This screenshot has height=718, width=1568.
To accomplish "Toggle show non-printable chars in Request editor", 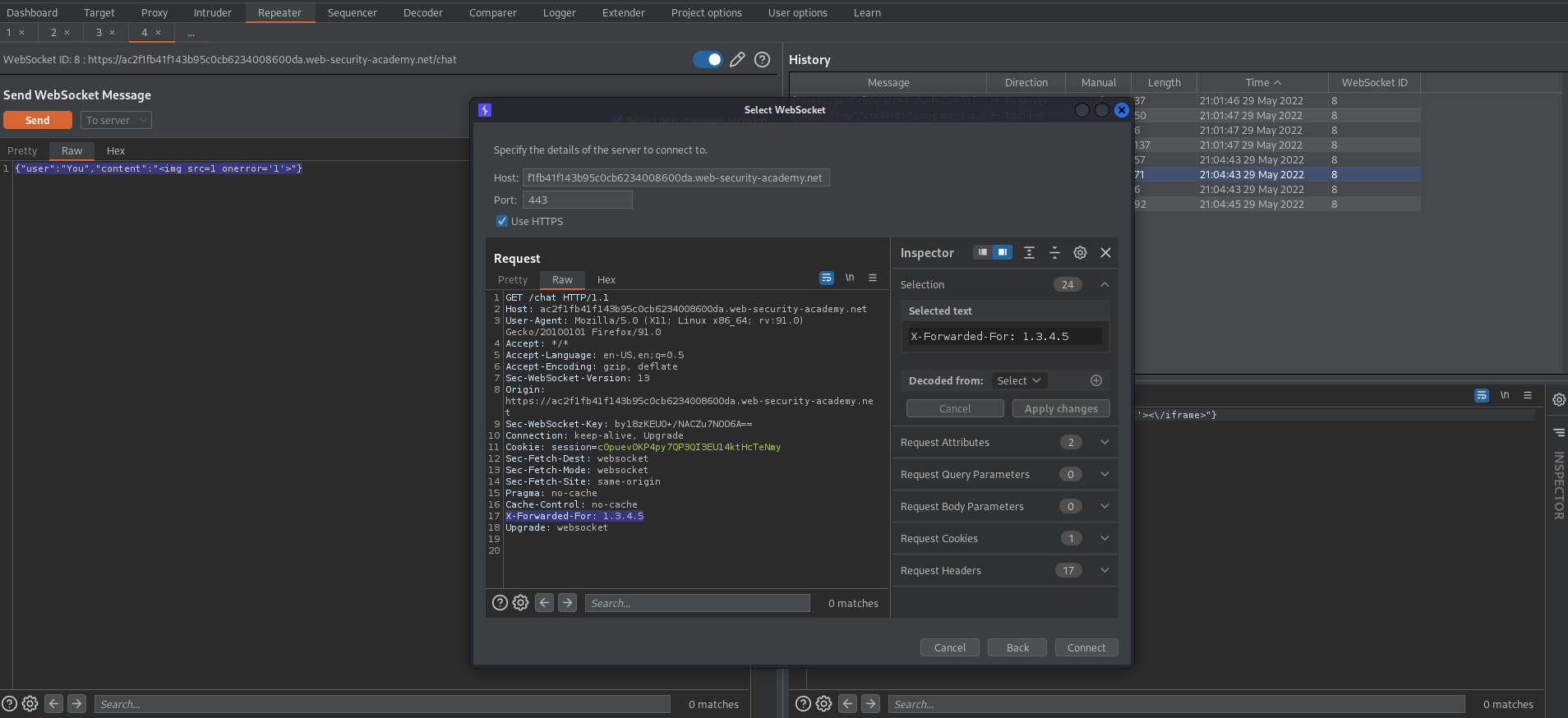I will point(850,278).
